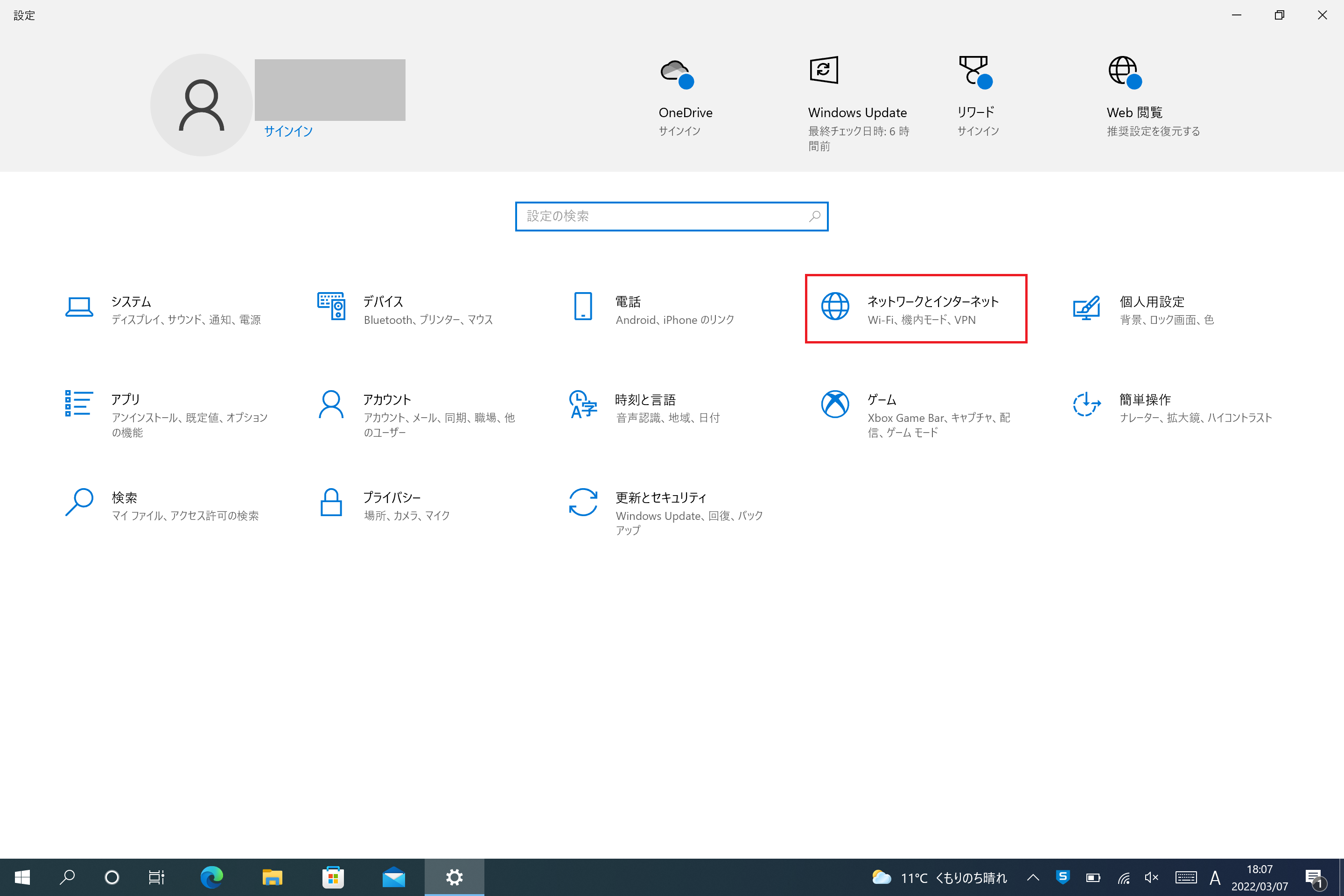
Task: Switch the IME input mode 'A' indicator
Action: point(1215,877)
